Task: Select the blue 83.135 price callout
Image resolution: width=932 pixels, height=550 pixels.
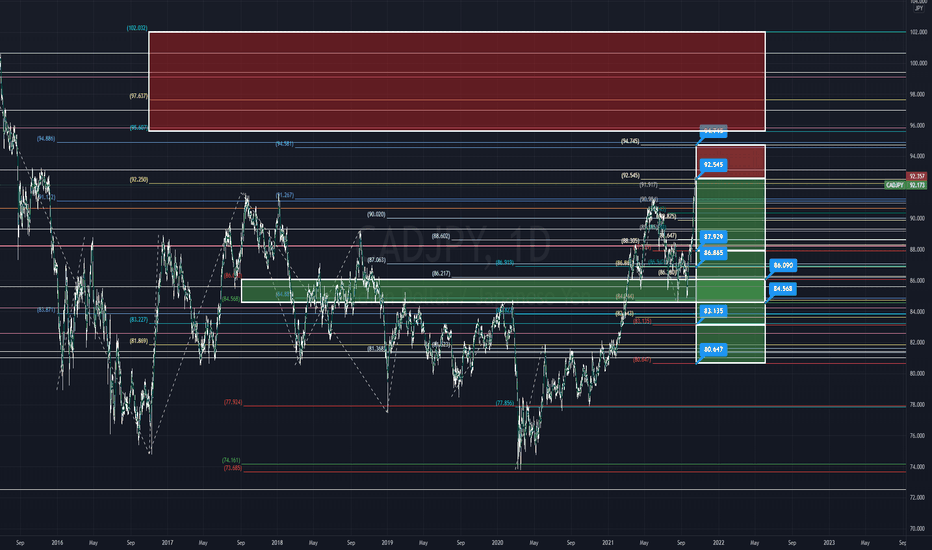Action: pos(713,311)
